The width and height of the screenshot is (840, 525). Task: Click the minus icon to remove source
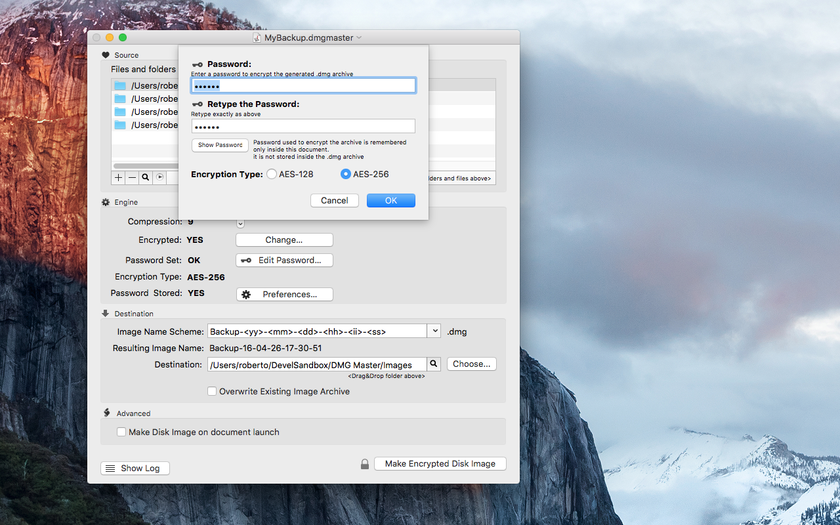point(132,177)
